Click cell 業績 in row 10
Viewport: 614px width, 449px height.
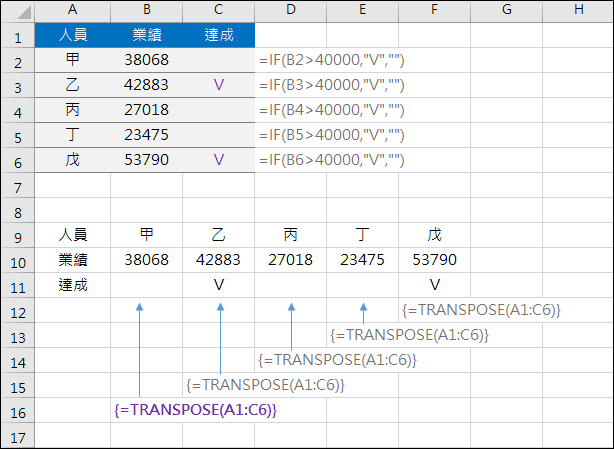pyautogui.click(x=73, y=260)
